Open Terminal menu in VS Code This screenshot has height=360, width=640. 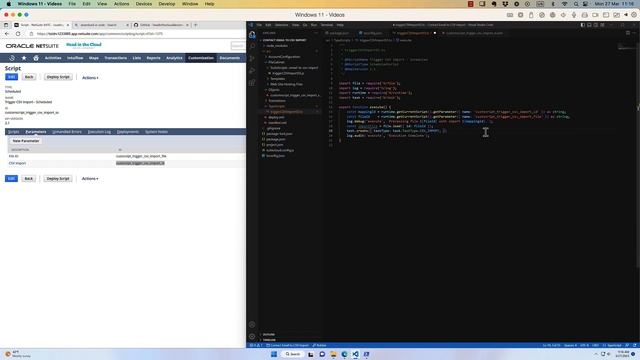(x=327, y=25)
